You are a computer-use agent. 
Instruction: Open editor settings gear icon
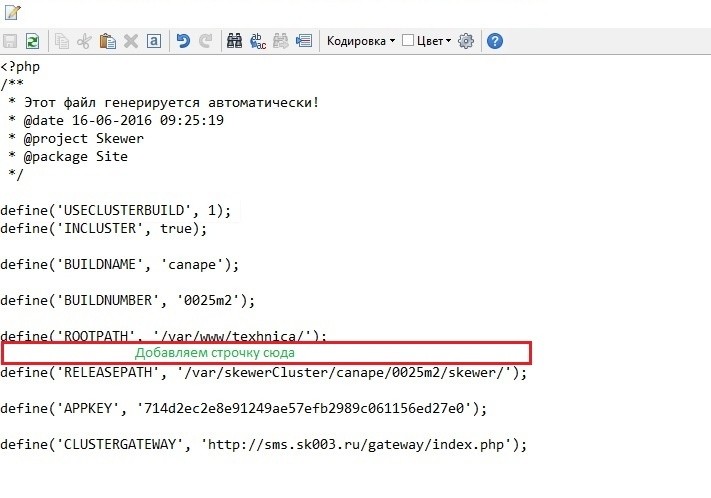tap(465, 41)
